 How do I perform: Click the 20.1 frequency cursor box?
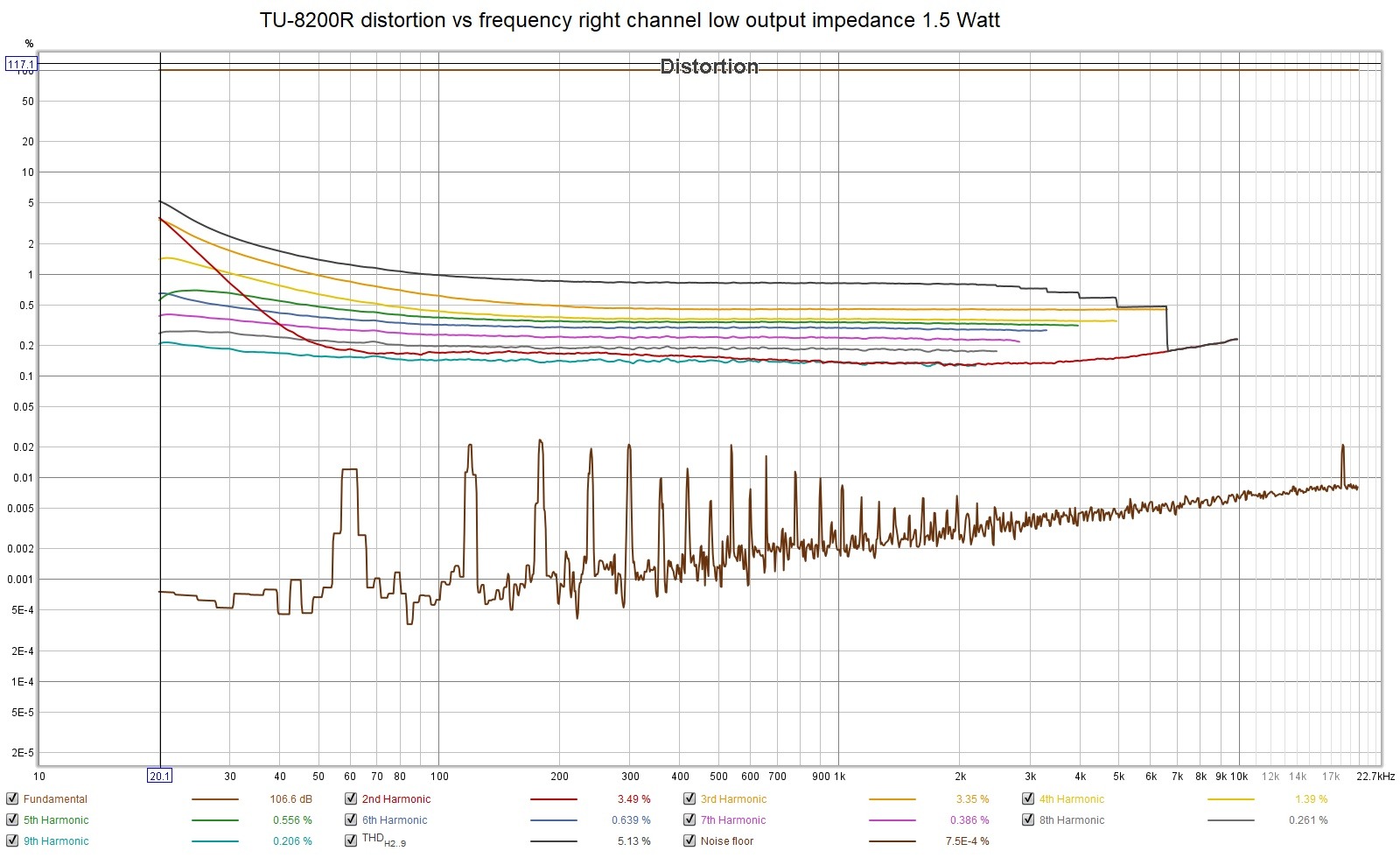(160, 776)
